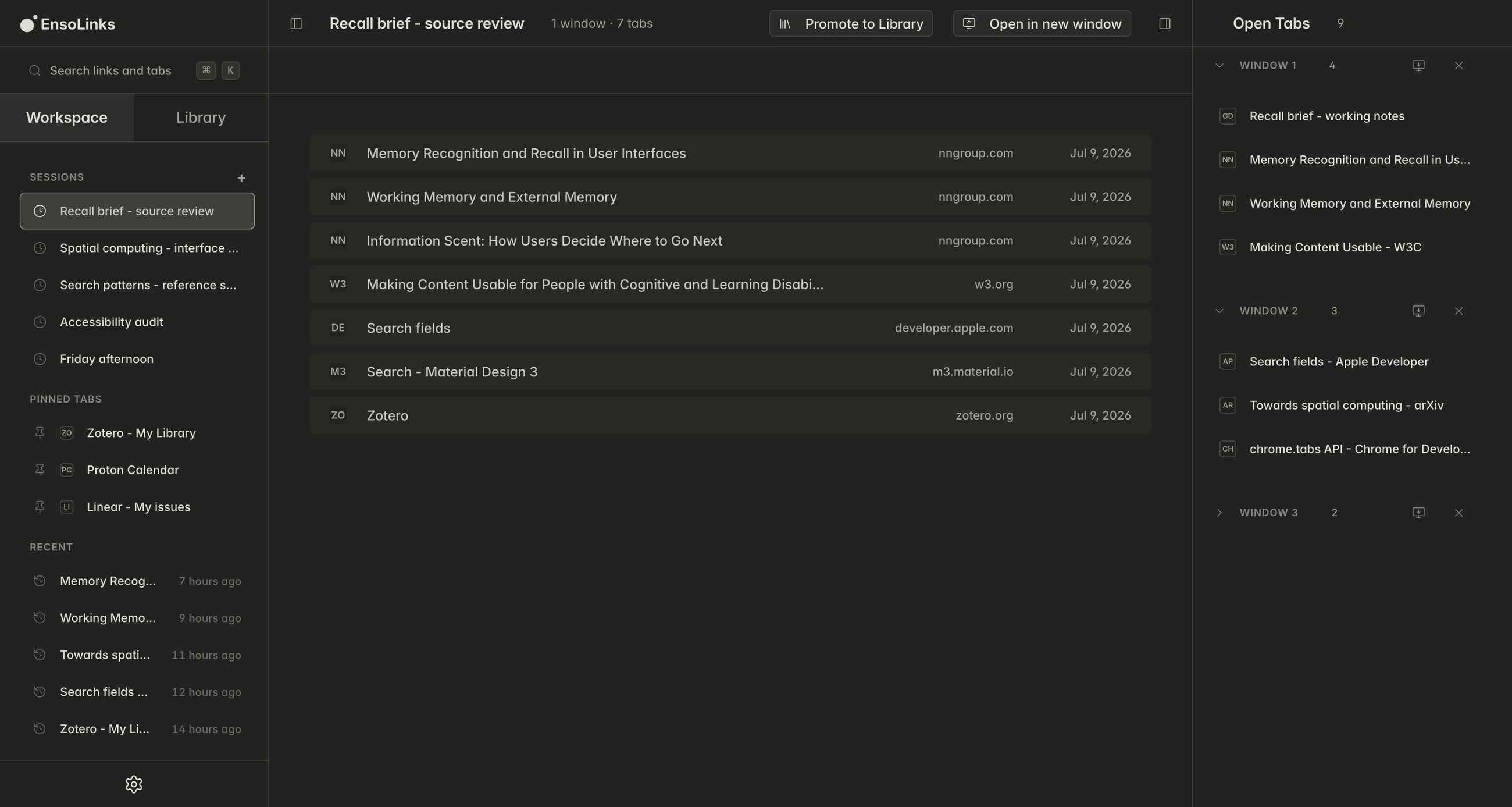Close Window 3 group
Screen dimensions: 1512x807
tap(1458, 513)
